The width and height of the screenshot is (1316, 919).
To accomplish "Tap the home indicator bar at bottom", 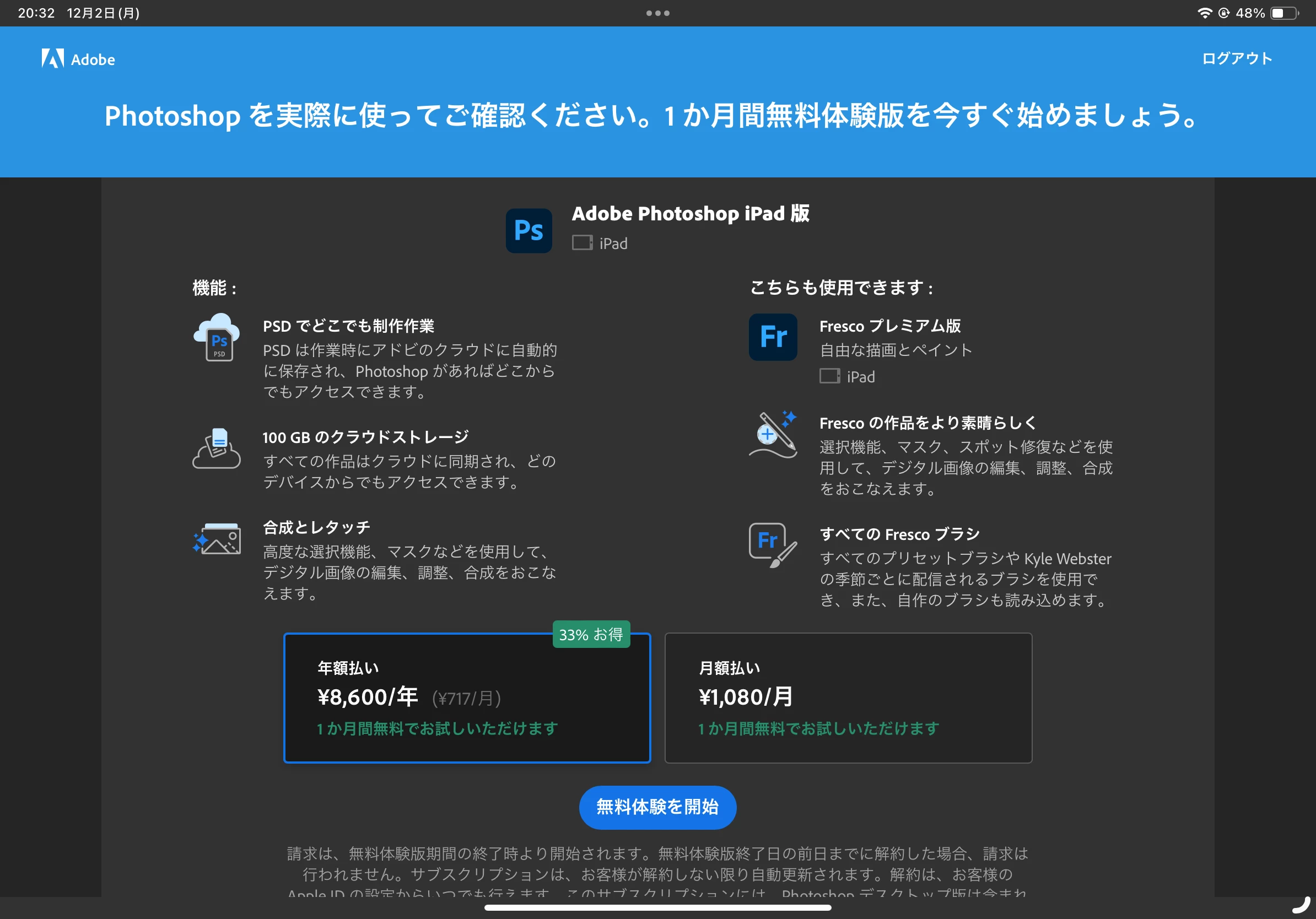I will click(x=657, y=907).
